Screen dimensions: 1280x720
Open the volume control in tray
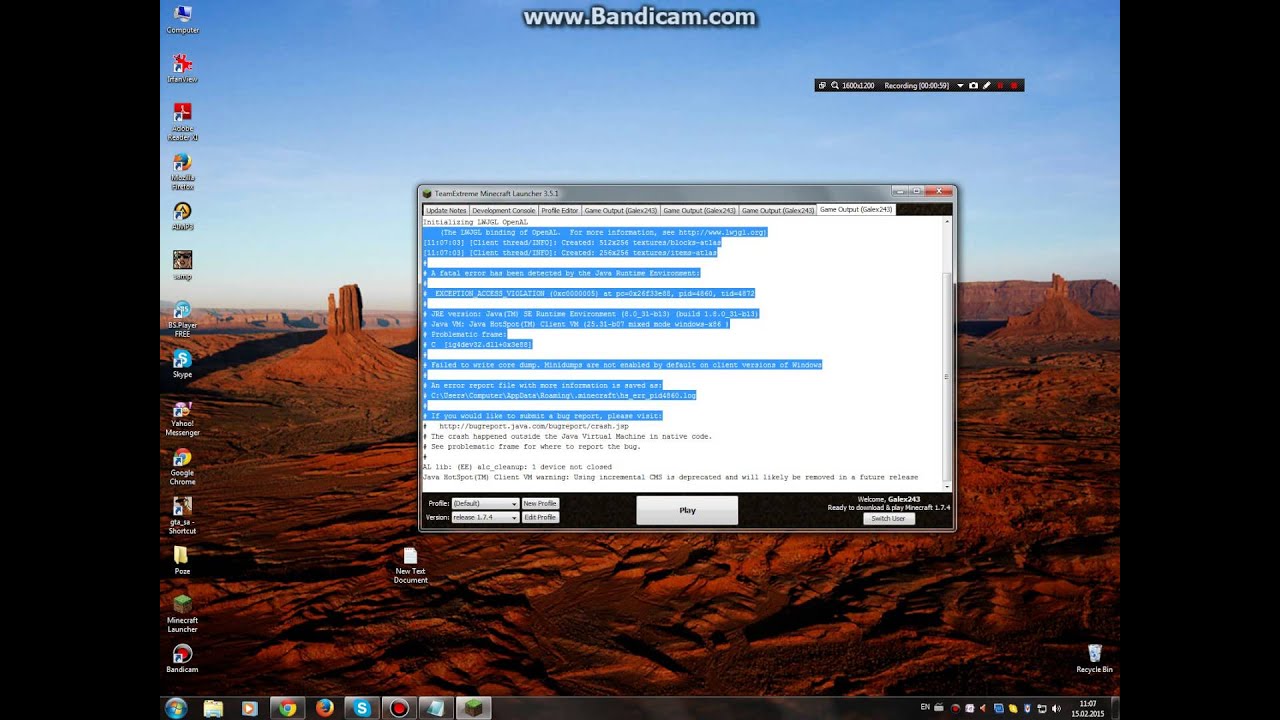click(1057, 708)
